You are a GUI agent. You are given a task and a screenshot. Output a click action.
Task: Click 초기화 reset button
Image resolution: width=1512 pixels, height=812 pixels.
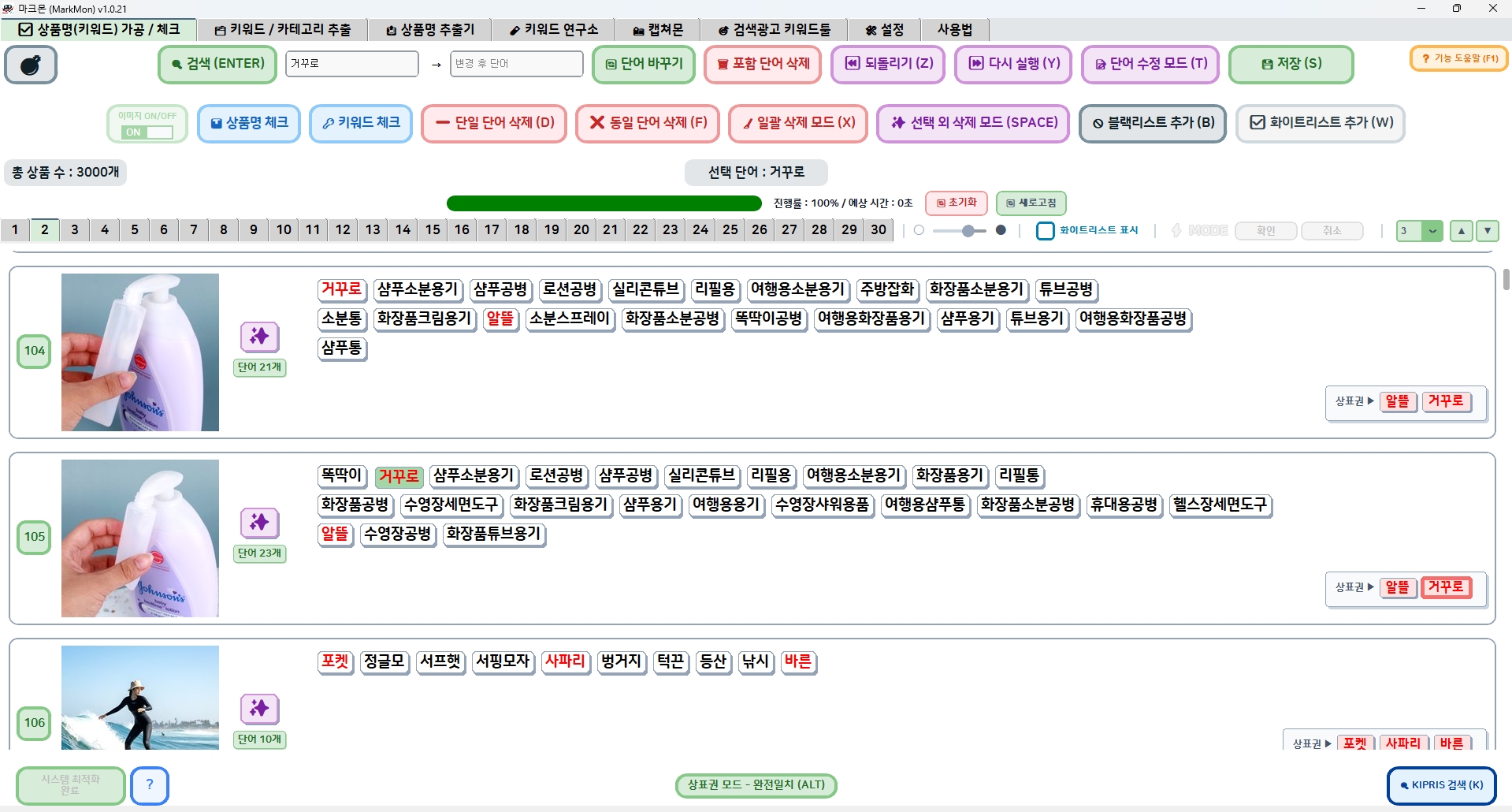pyautogui.click(x=957, y=203)
